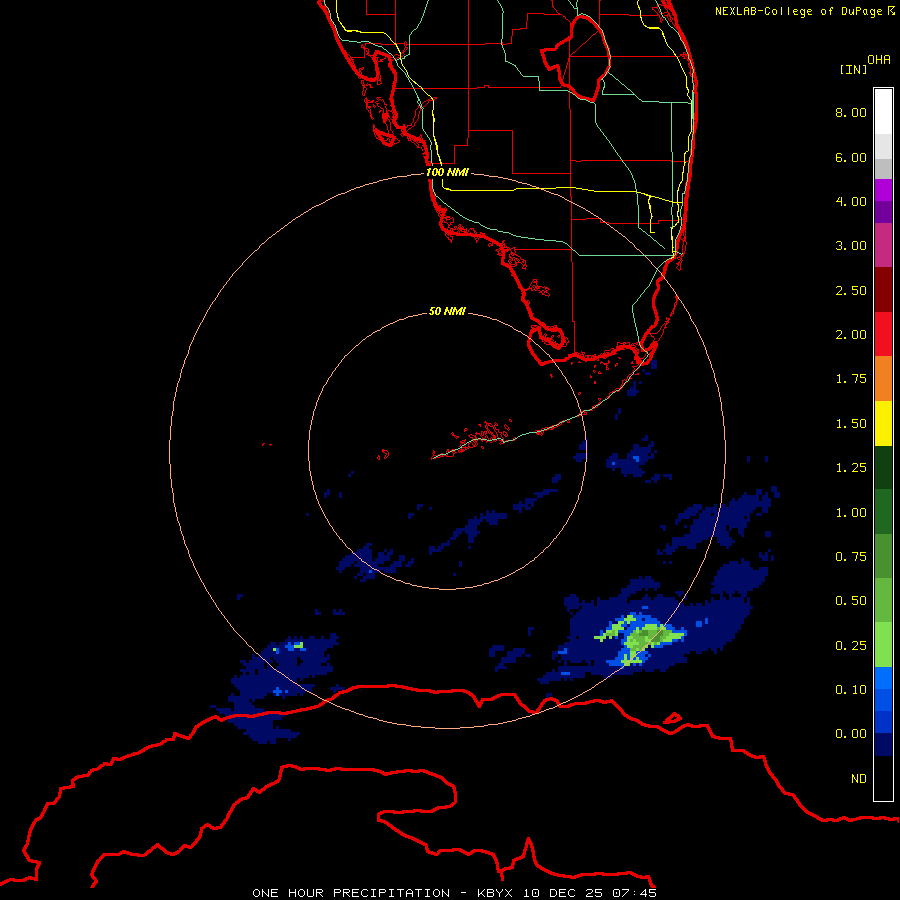
Task: Select the 0.50 legend value
Action: click(851, 601)
